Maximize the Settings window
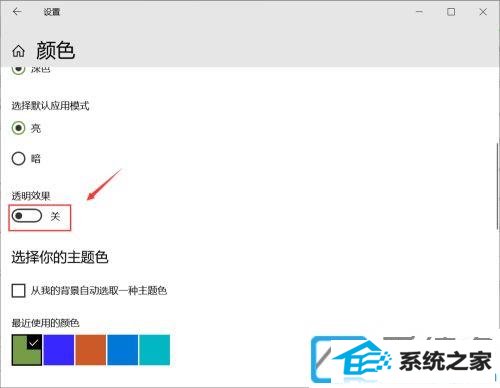The image size is (500, 388). pos(451,12)
